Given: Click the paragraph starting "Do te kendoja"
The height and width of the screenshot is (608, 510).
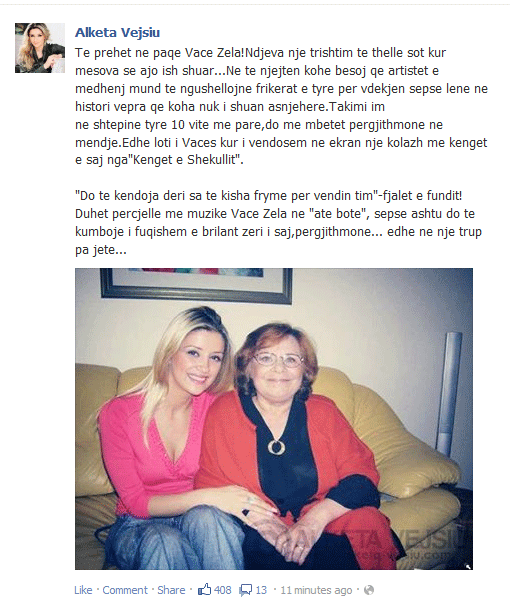Looking at the screenshot, I should pyautogui.click(x=278, y=223).
